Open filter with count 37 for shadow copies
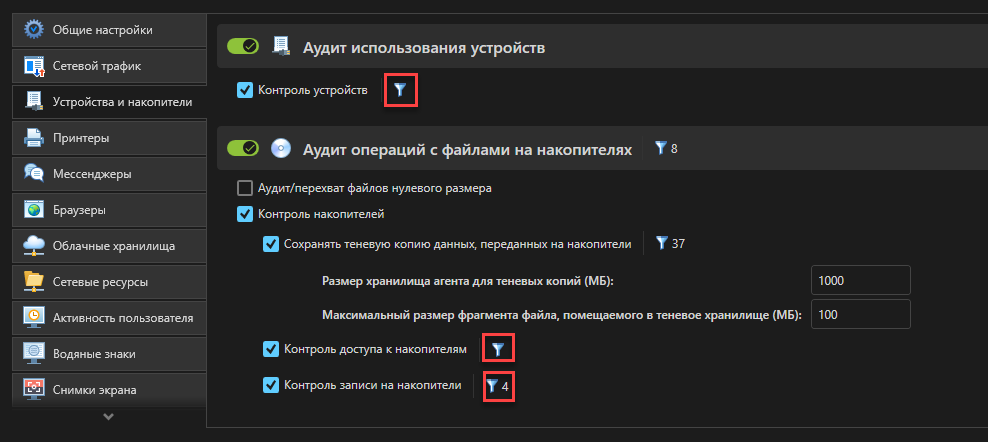Viewport: 988px width, 442px height. click(670, 243)
